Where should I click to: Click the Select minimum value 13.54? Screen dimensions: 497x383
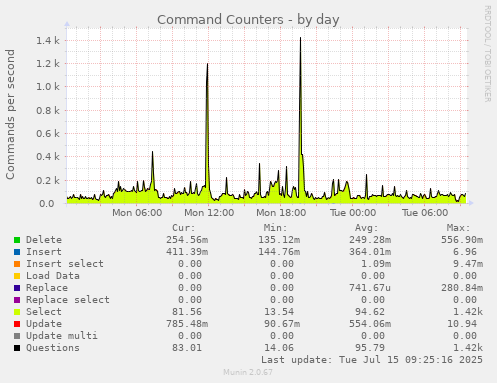[279, 312]
